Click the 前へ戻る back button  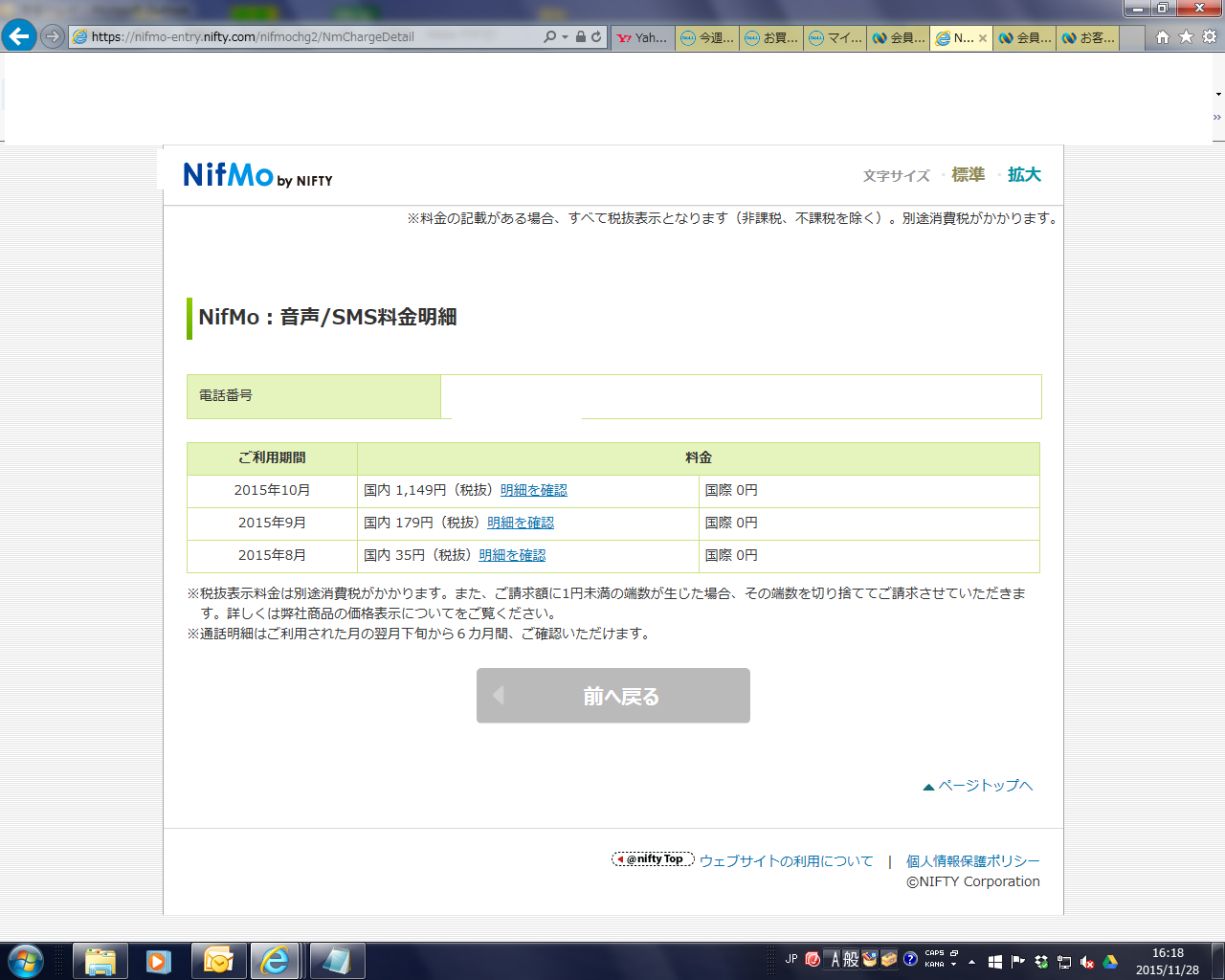(x=613, y=696)
